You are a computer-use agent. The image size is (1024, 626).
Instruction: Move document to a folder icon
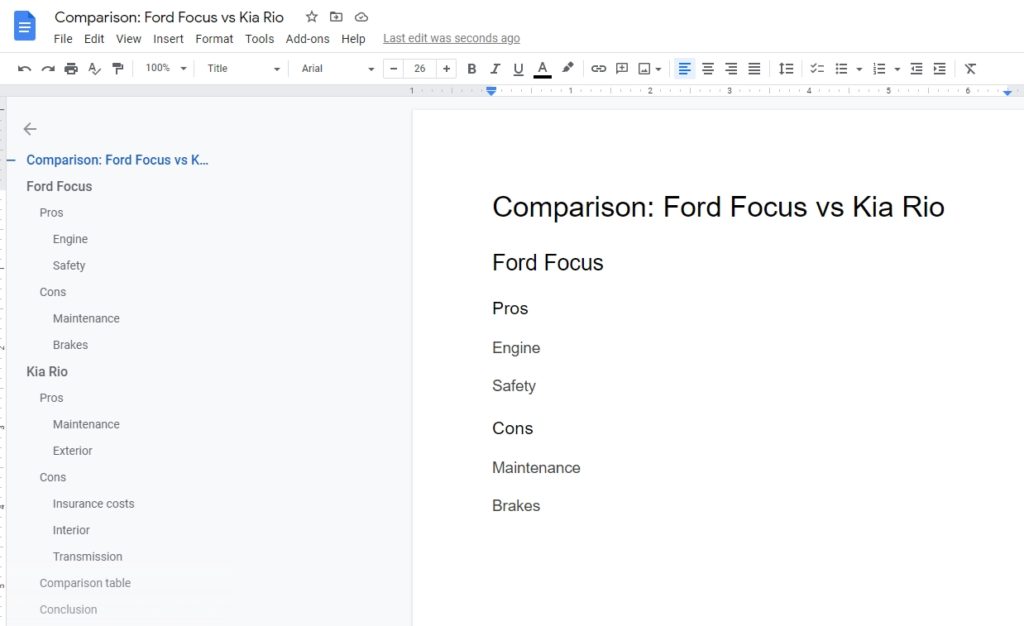click(x=336, y=17)
